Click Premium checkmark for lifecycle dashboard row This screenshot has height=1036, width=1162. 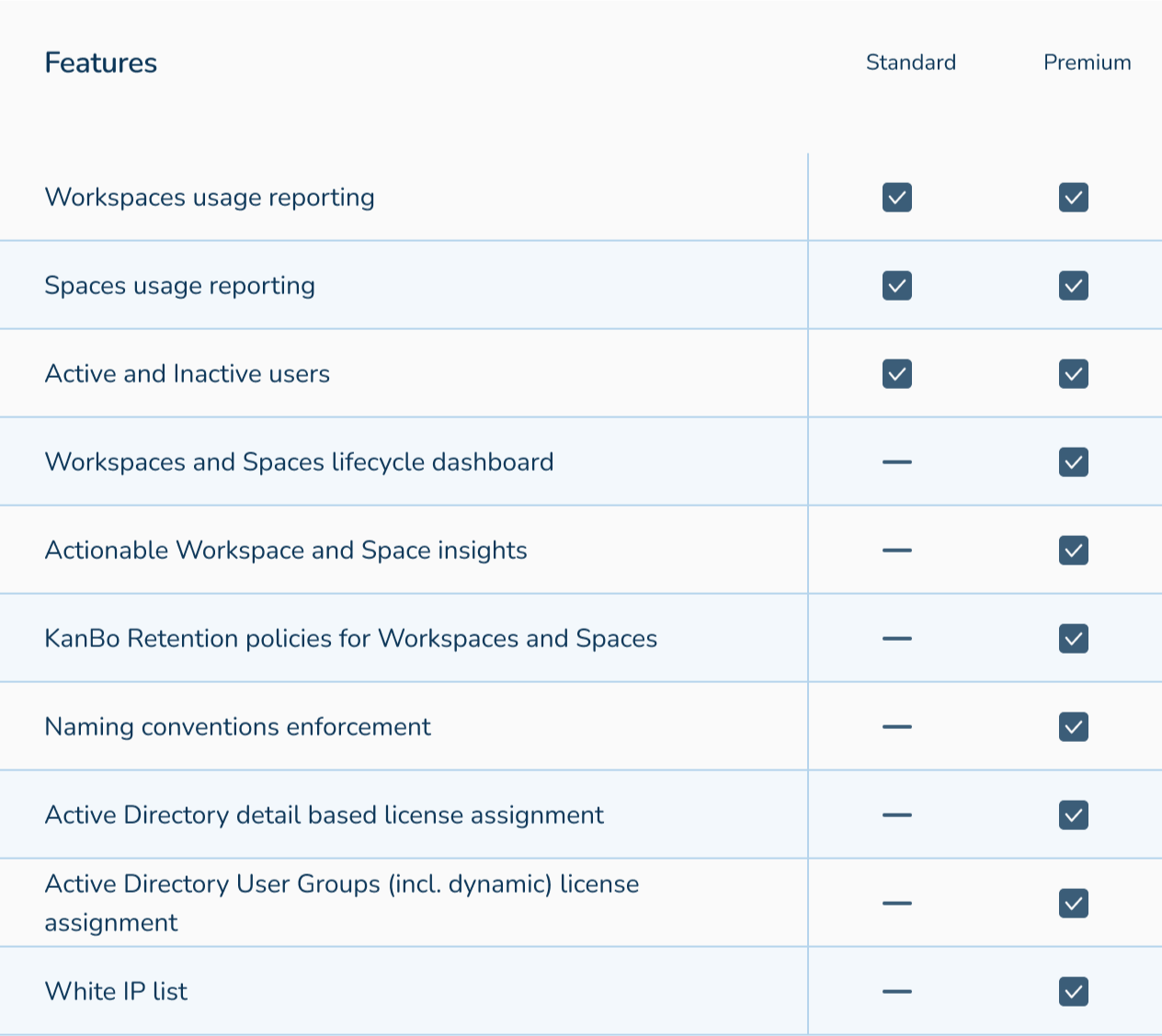pos(1073,462)
